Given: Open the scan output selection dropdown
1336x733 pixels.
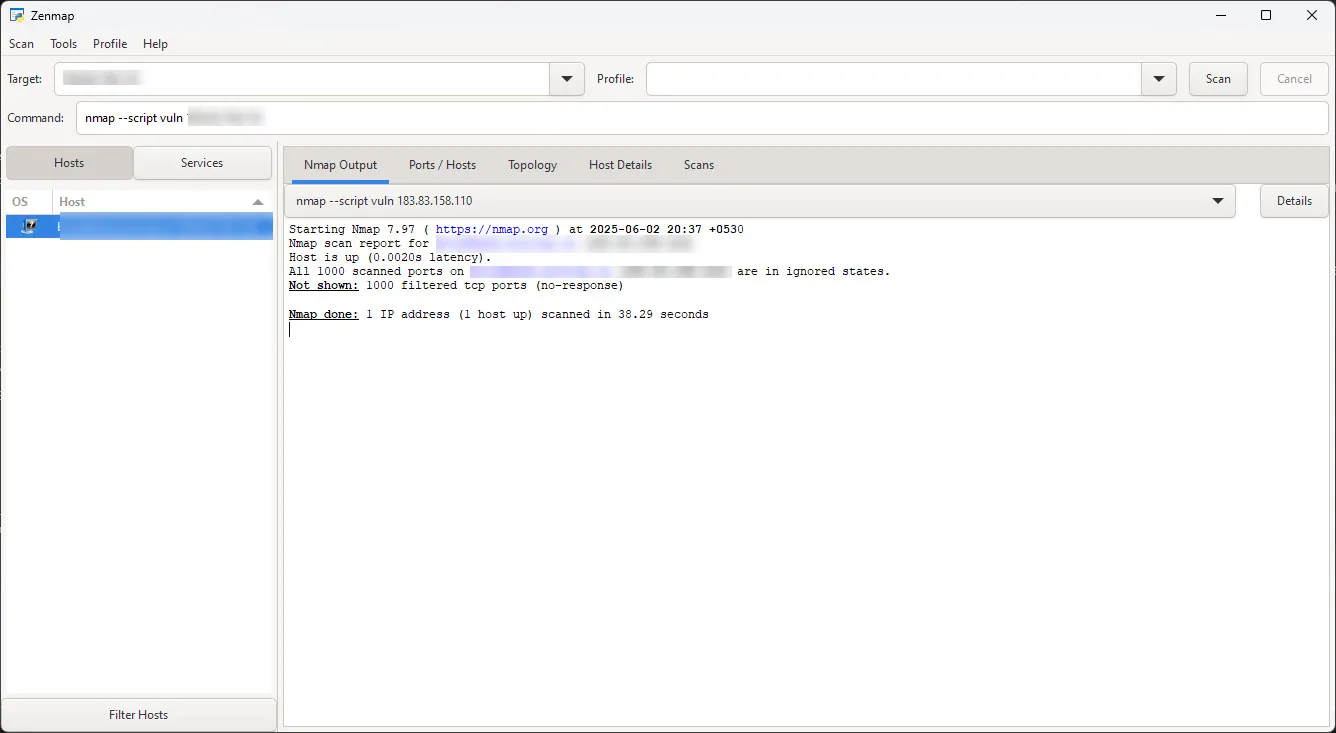Looking at the screenshot, I should click(1217, 201).
